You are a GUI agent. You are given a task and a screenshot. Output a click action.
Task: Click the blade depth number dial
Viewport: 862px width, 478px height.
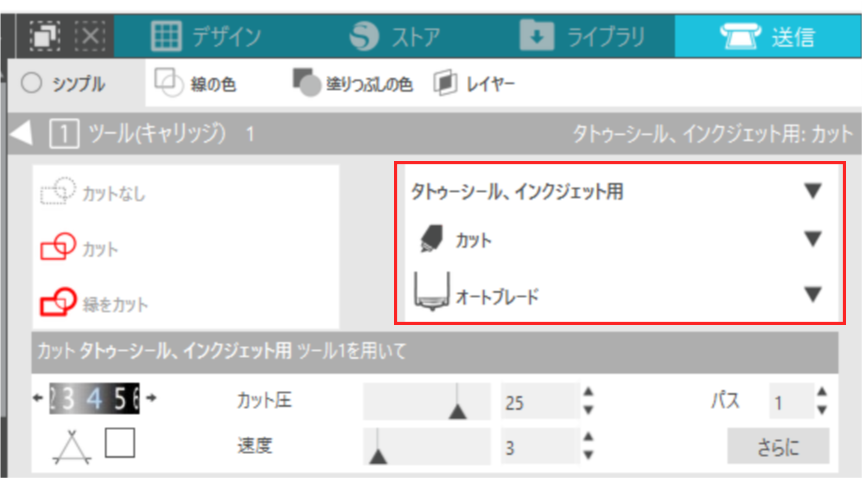(x=94, y=398)
